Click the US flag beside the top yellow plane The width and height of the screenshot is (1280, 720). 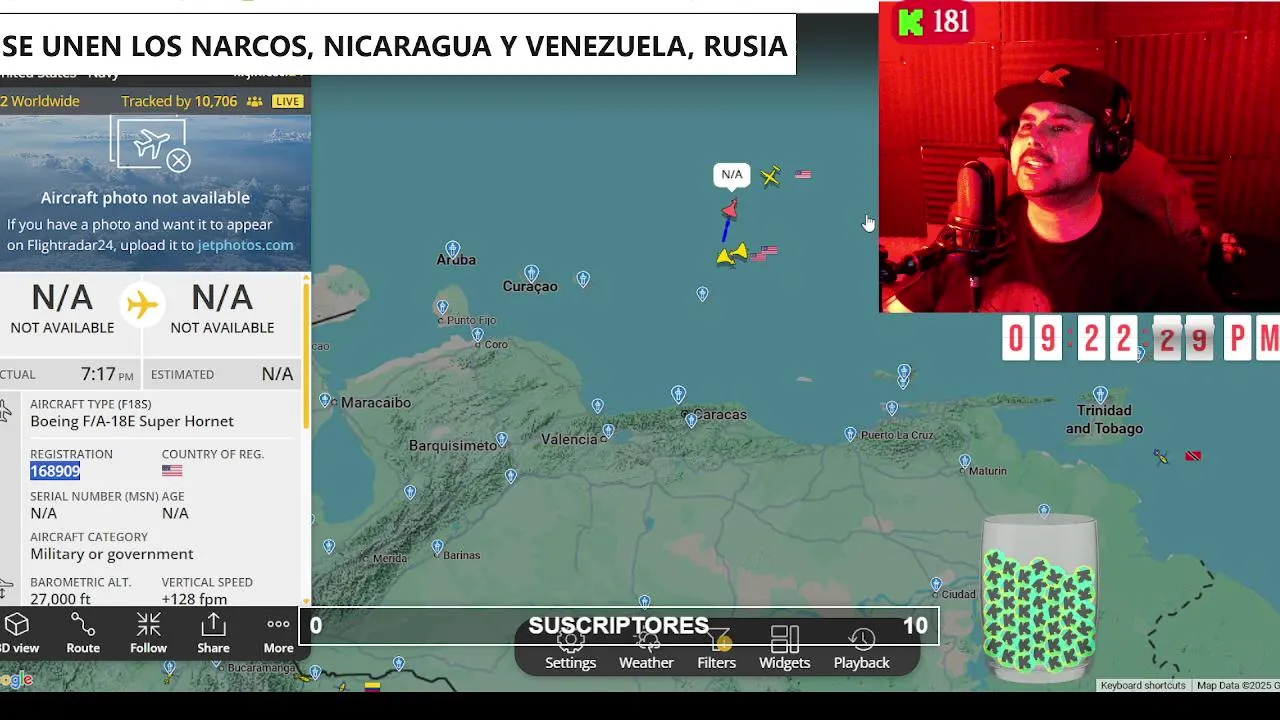click(x=803, y=175)
